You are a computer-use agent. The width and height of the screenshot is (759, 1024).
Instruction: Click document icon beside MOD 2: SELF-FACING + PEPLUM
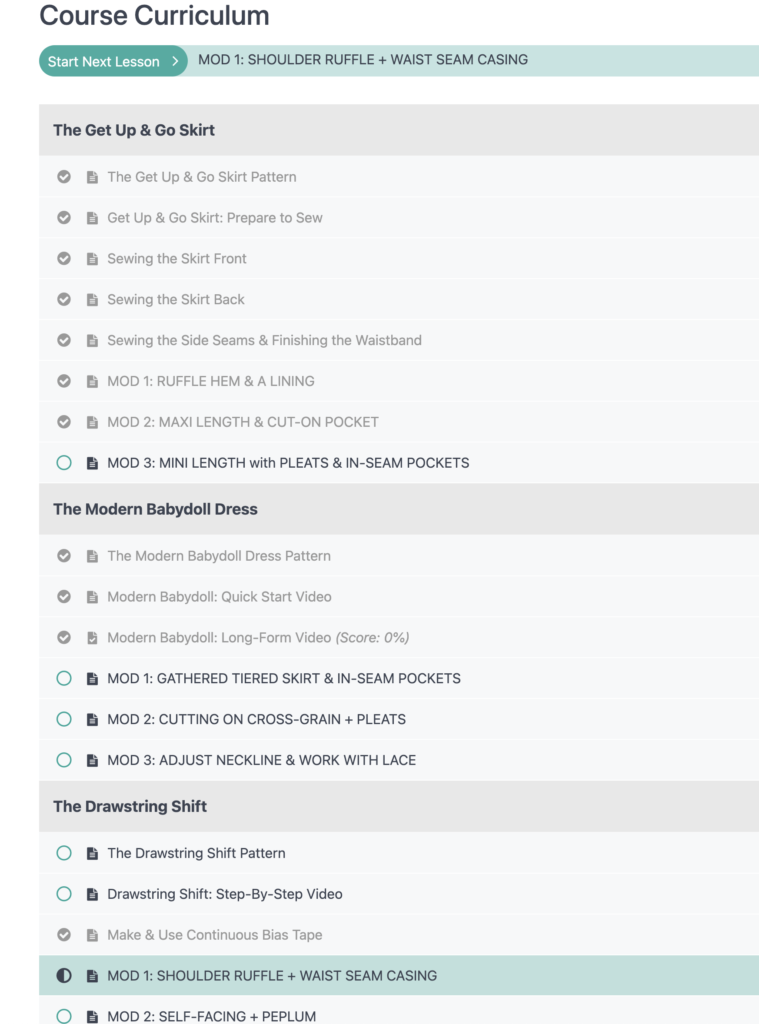(92, 1016)
